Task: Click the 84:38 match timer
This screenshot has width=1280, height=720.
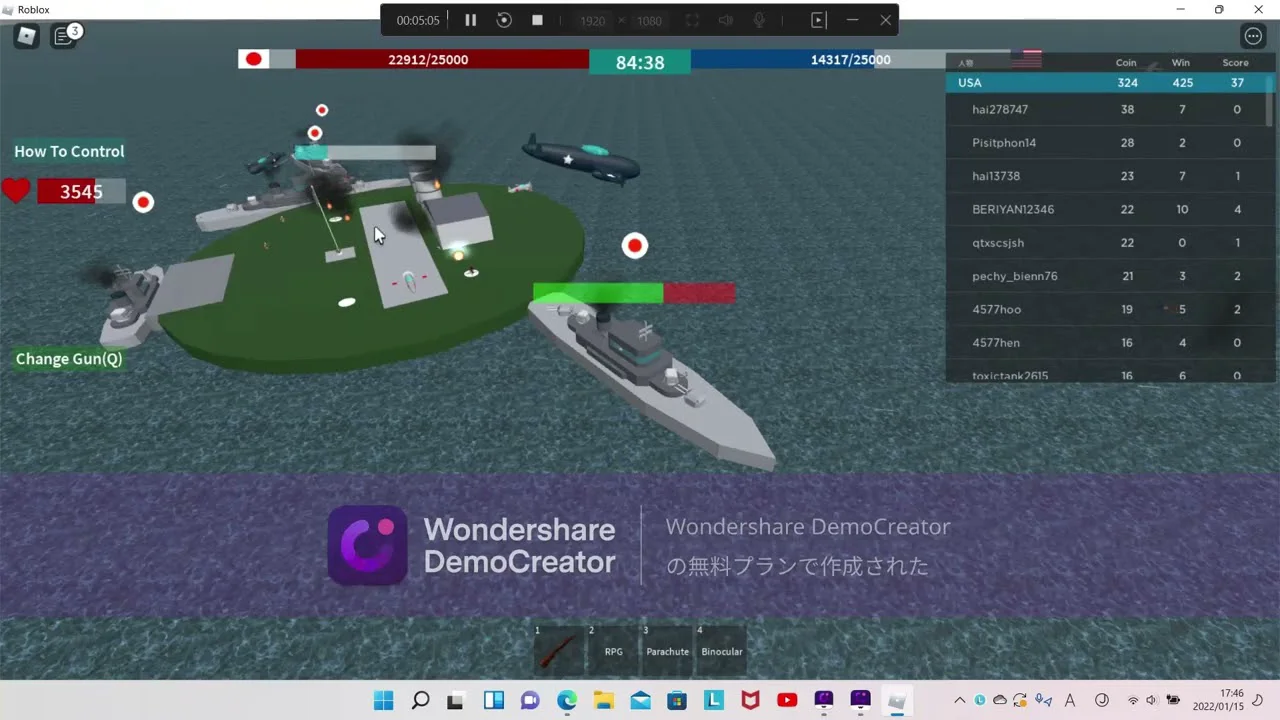Action: pos(640,62)
